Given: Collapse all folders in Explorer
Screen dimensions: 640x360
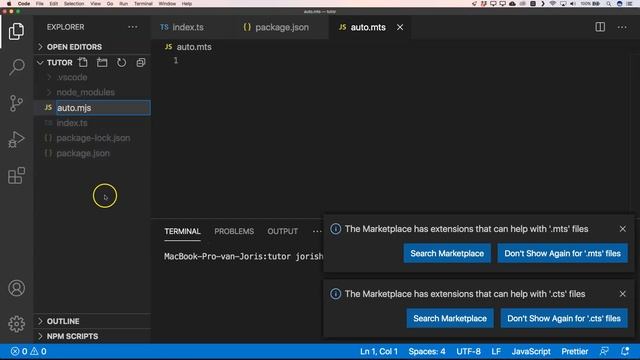Looking at the screenshot, I should (x=141, y=62).
